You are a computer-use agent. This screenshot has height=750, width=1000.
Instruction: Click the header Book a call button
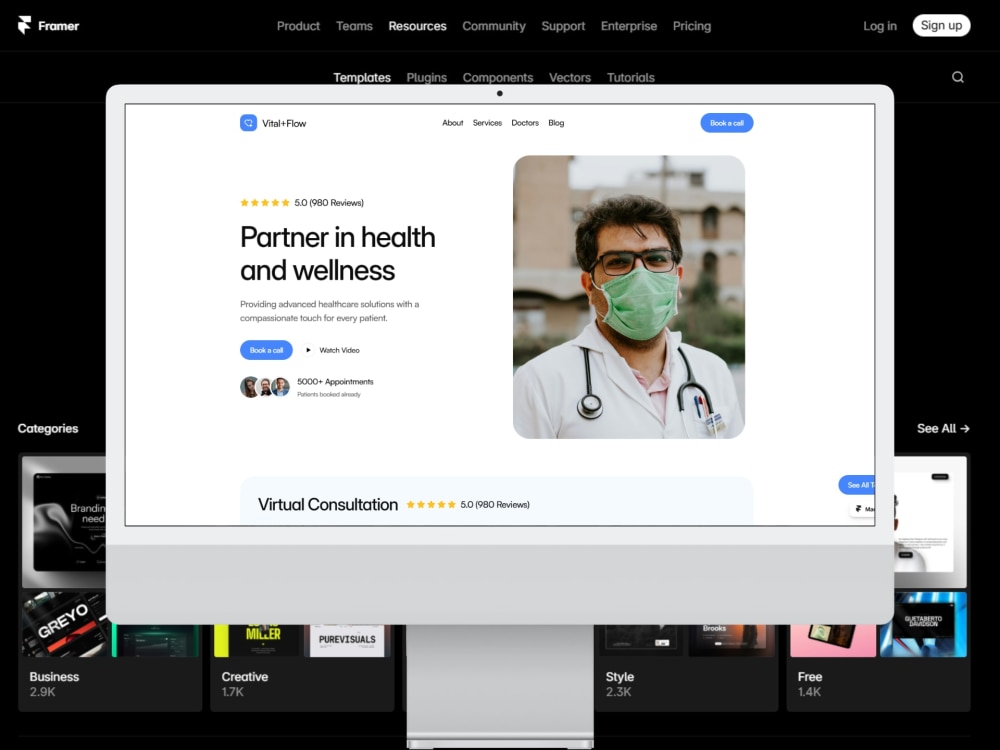coord(726,122)
